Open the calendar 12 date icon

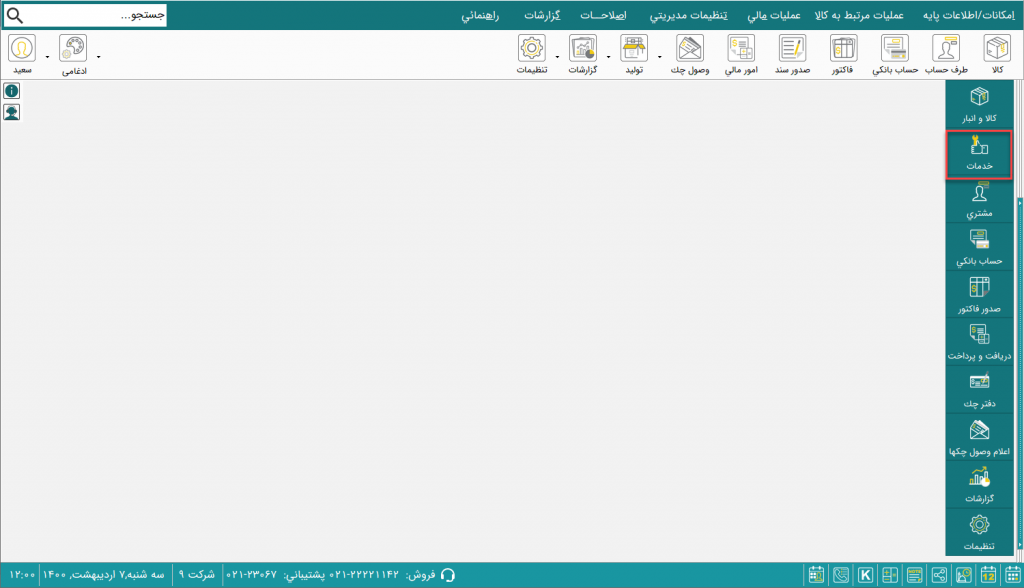point(988,575)
